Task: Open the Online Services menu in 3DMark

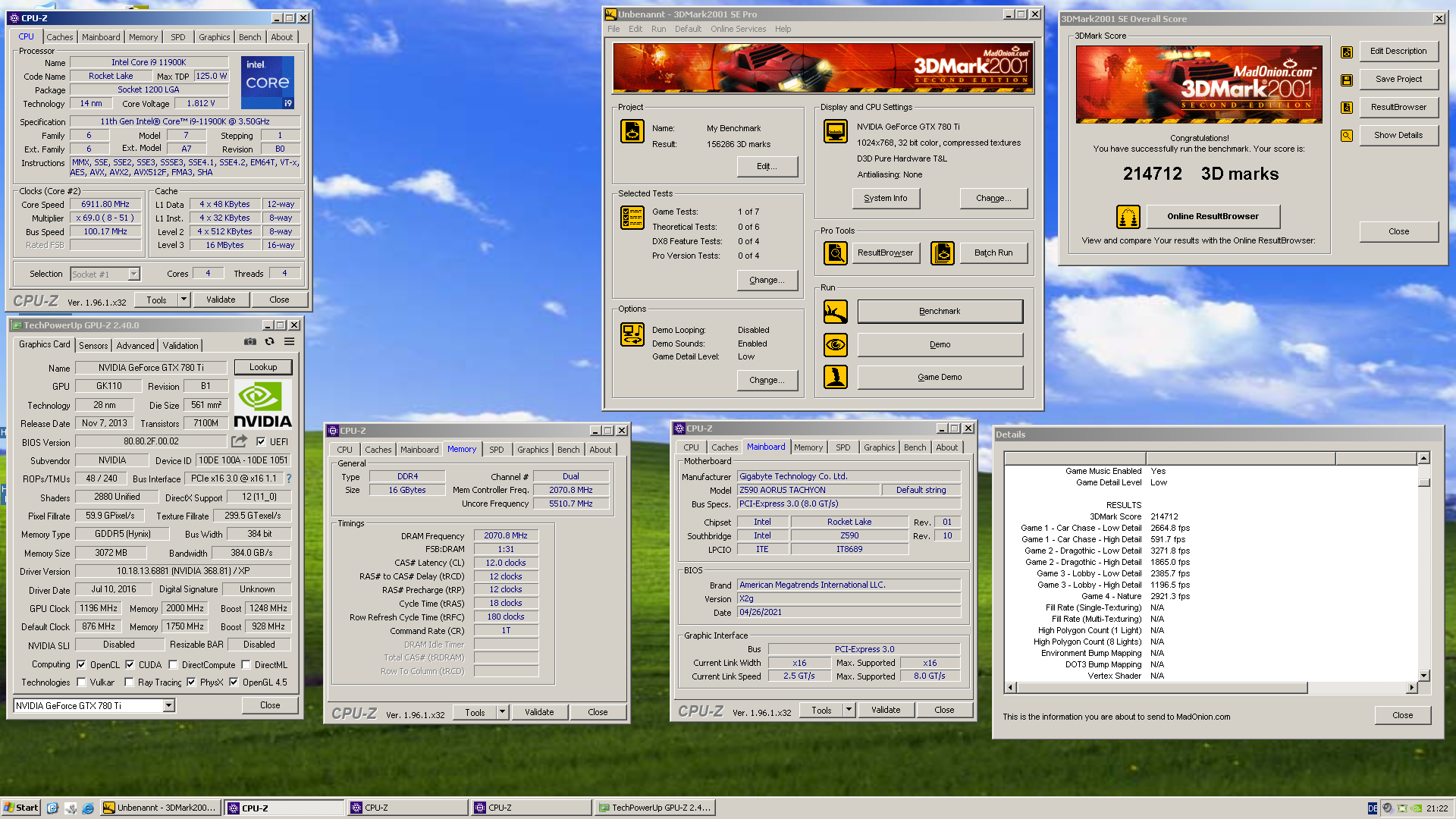Action: pyautogui.click(x=738, y=29)
